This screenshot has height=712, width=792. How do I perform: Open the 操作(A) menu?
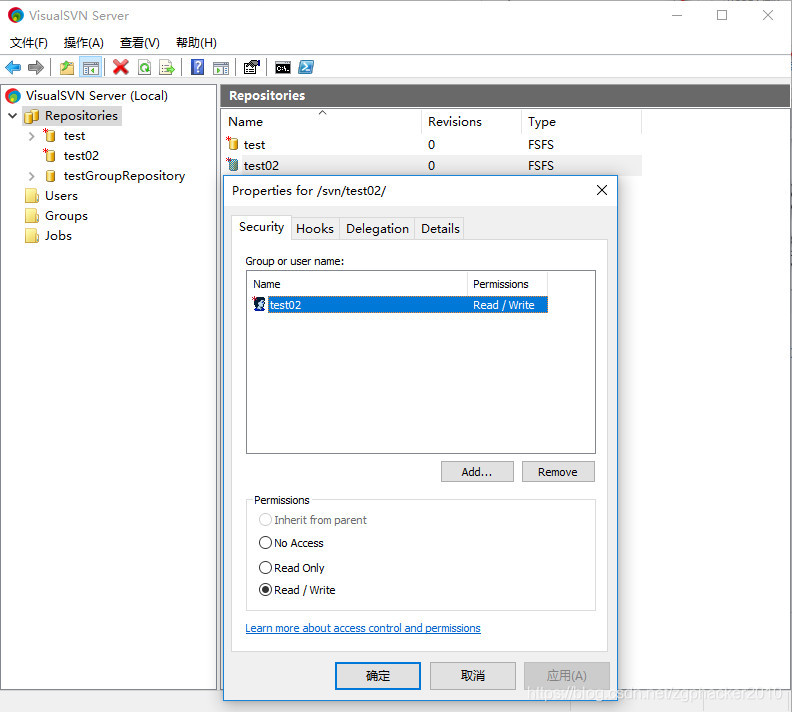(84, 43)
